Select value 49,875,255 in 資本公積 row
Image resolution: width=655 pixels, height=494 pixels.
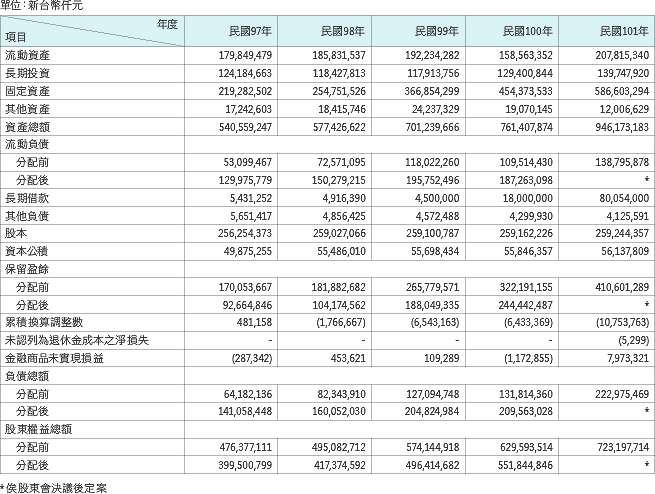click(248, 251)
